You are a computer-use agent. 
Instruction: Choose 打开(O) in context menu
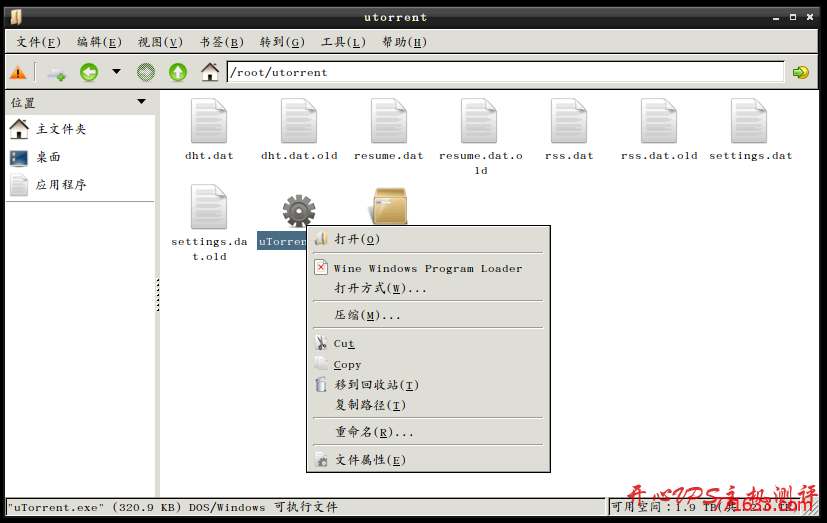click(428, 239)
